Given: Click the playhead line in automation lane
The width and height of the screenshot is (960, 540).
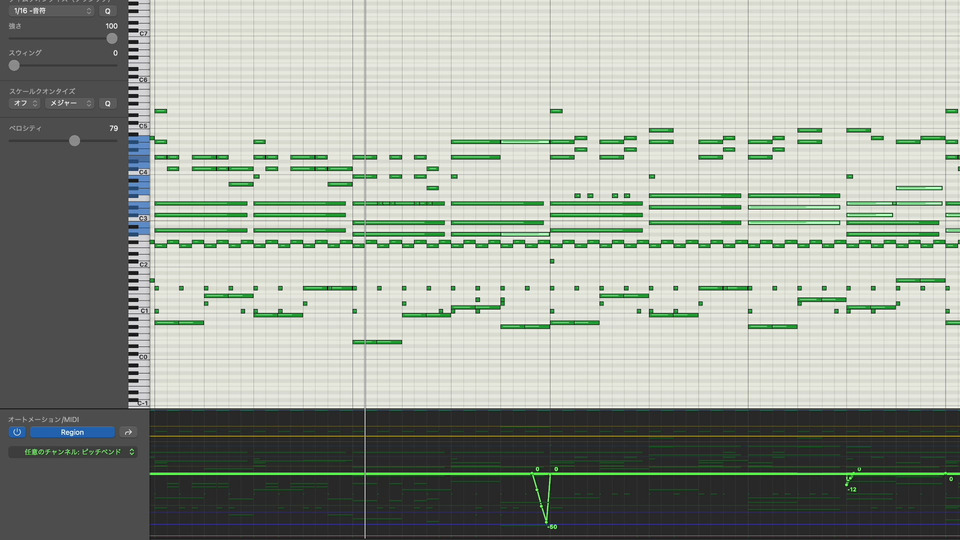Looking at the screenshot, I should tap(366, 474).
